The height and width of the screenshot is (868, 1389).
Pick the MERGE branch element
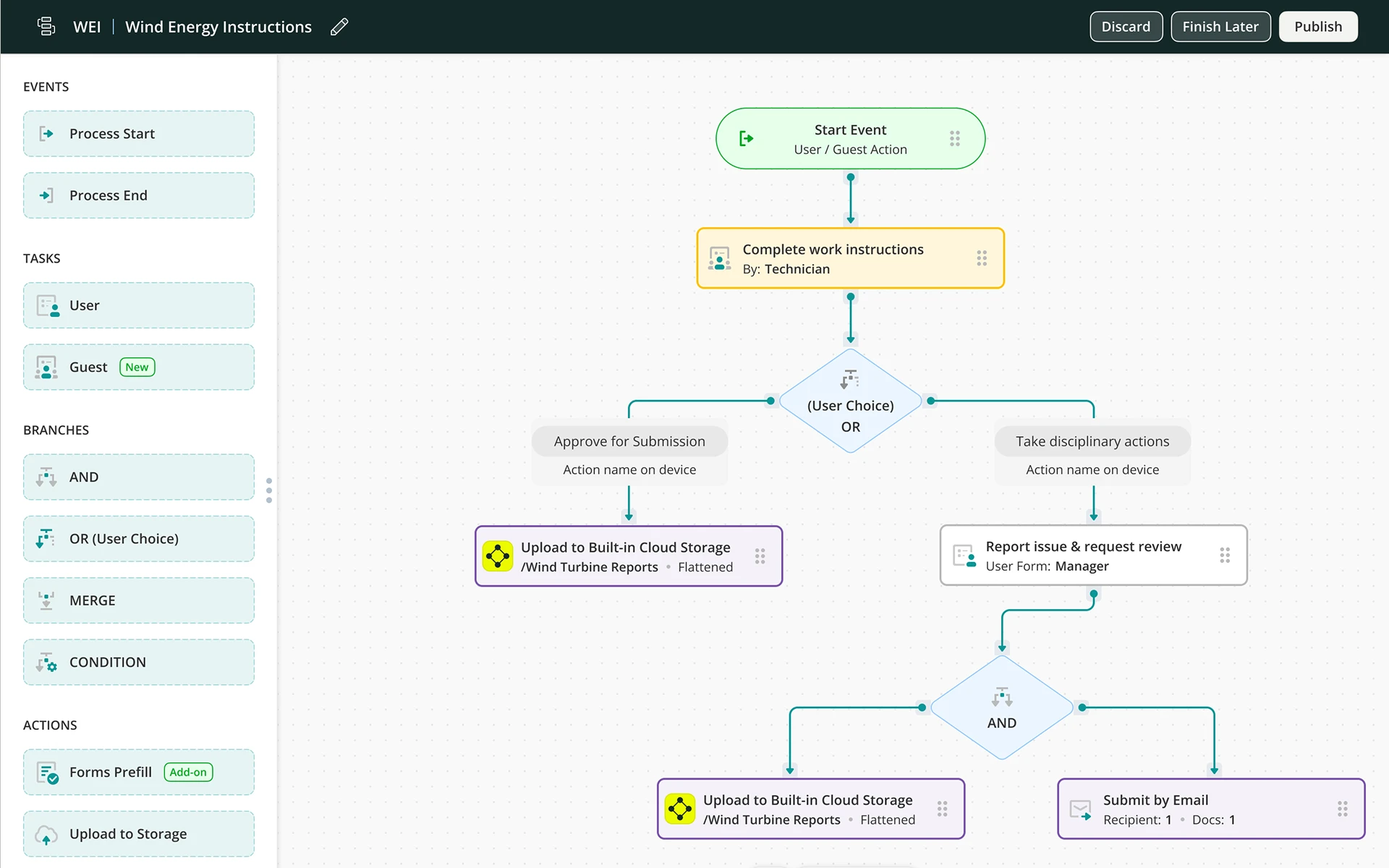click(139, 600)
